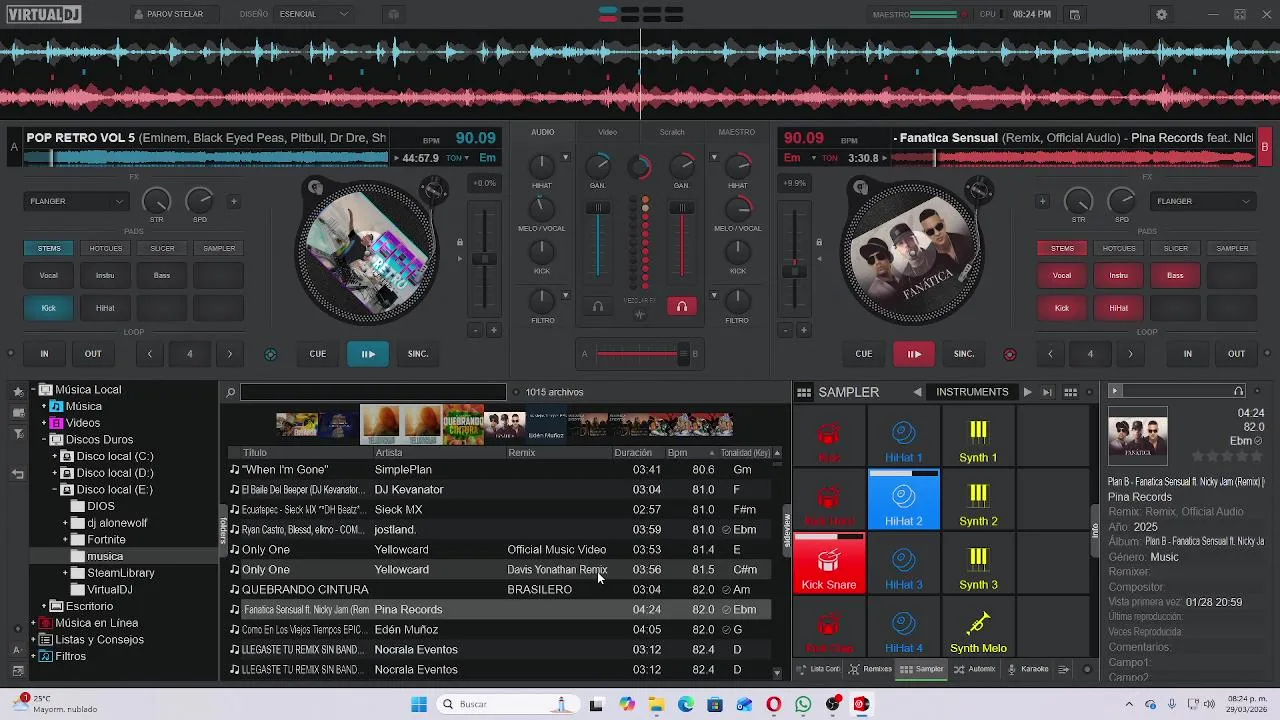Toggle the Vocal stem pad on deck A
This screenshot has width=1280, height=720.
click(49, 275)
